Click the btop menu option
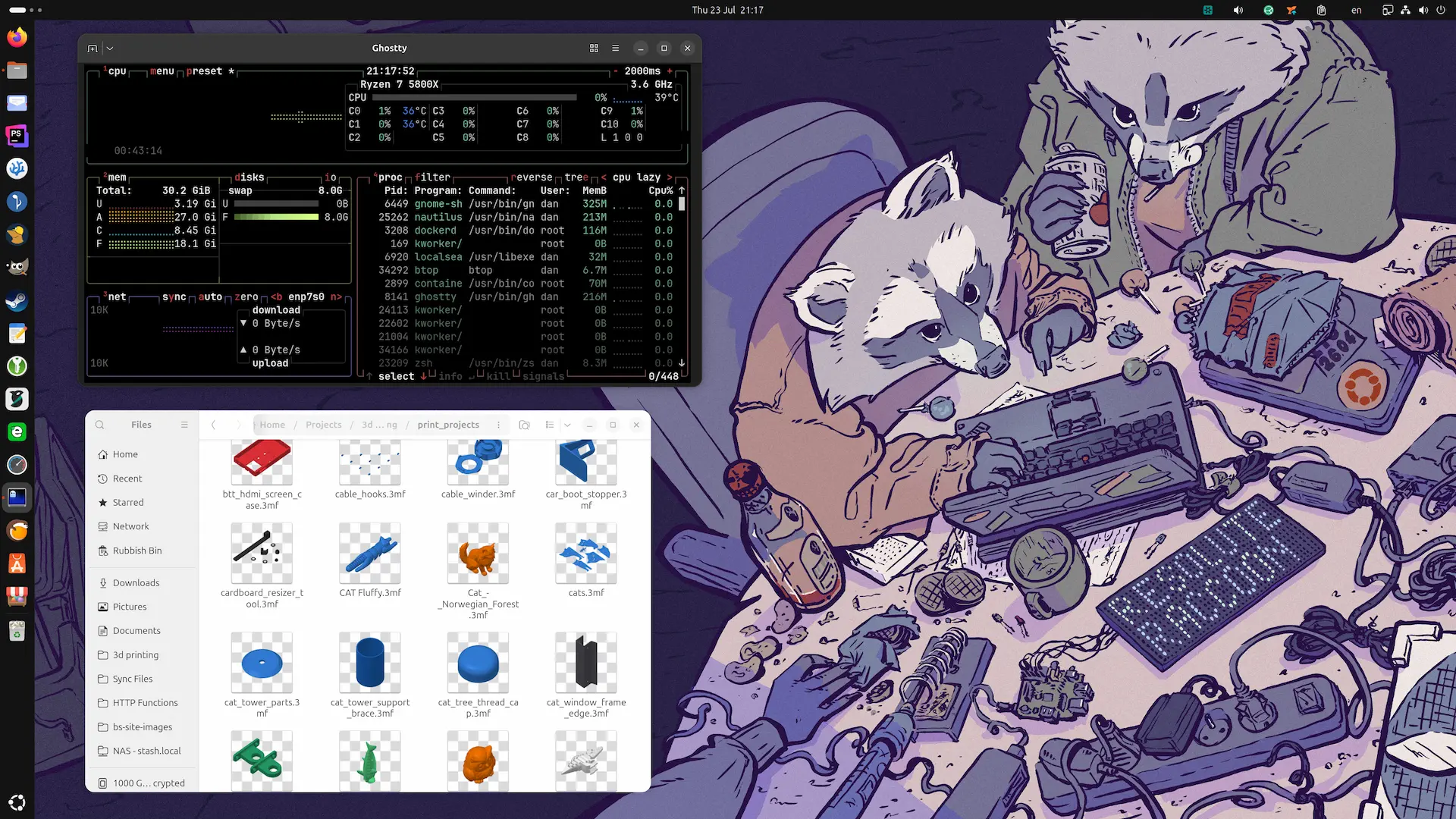The height and width of the screenshot is (819, 1456). [x=162, y=71]
